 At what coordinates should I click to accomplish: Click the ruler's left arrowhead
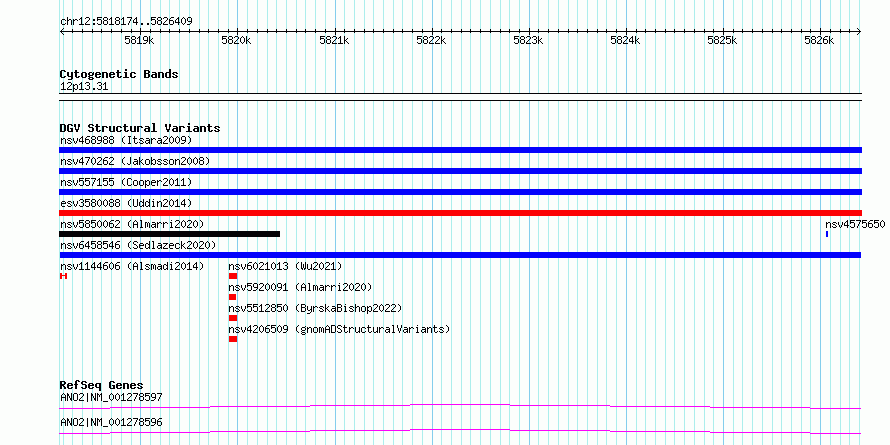coord(62,32)
